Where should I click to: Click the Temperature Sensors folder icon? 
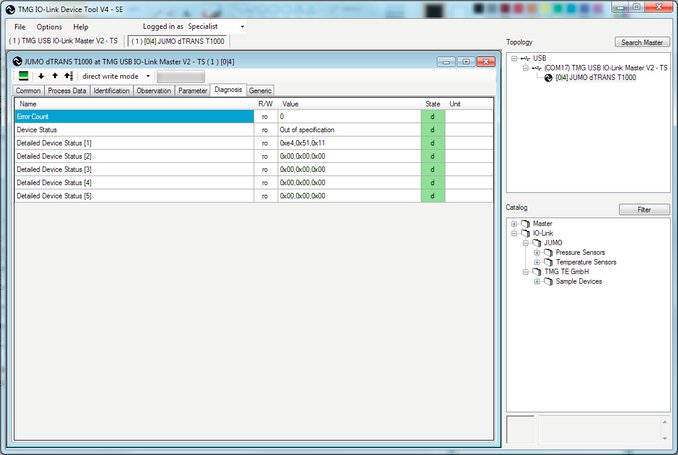pyautogui.click(x=548, y=262)
